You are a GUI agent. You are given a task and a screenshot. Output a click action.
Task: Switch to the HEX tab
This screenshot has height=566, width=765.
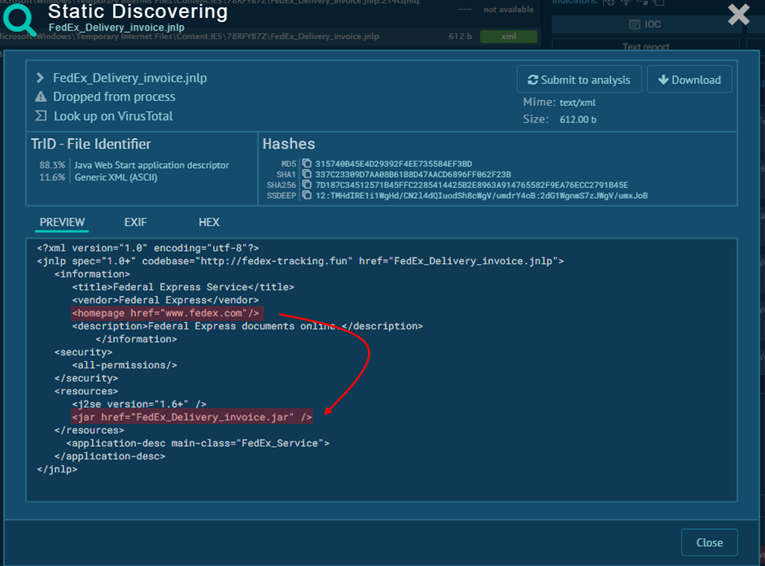pyautogui.click(x=209, y=222)
